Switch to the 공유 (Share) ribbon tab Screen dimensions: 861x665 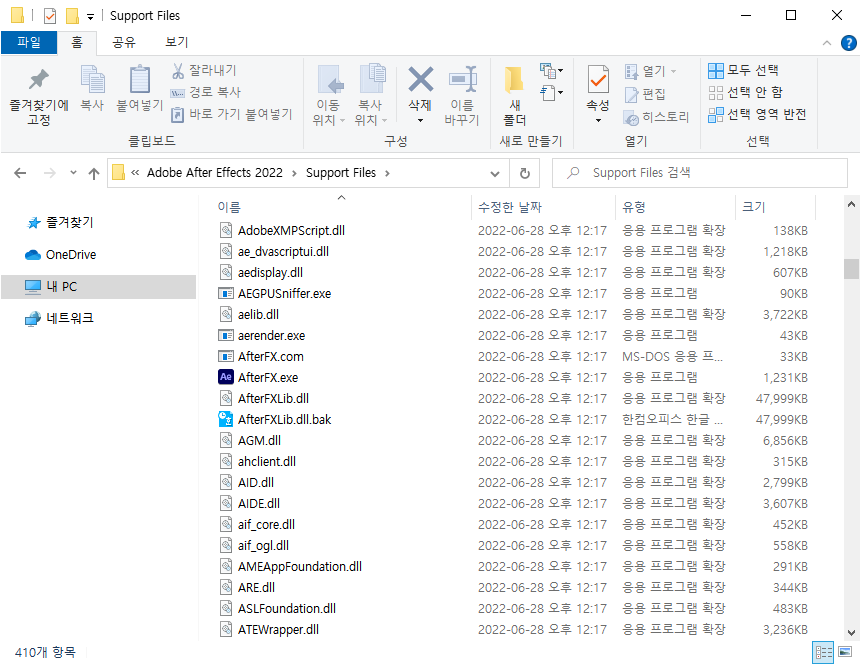124,42
